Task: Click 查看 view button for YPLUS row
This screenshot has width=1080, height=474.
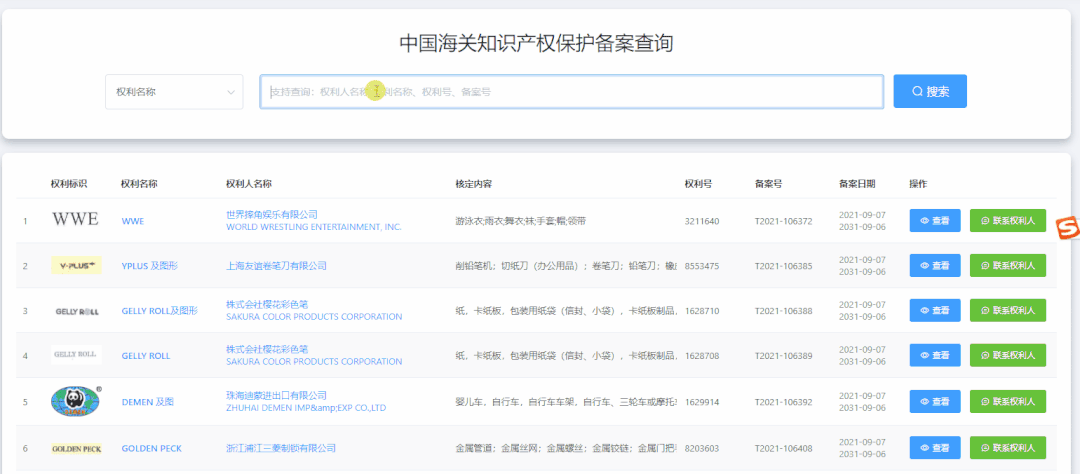Action: tap(935, 265)
